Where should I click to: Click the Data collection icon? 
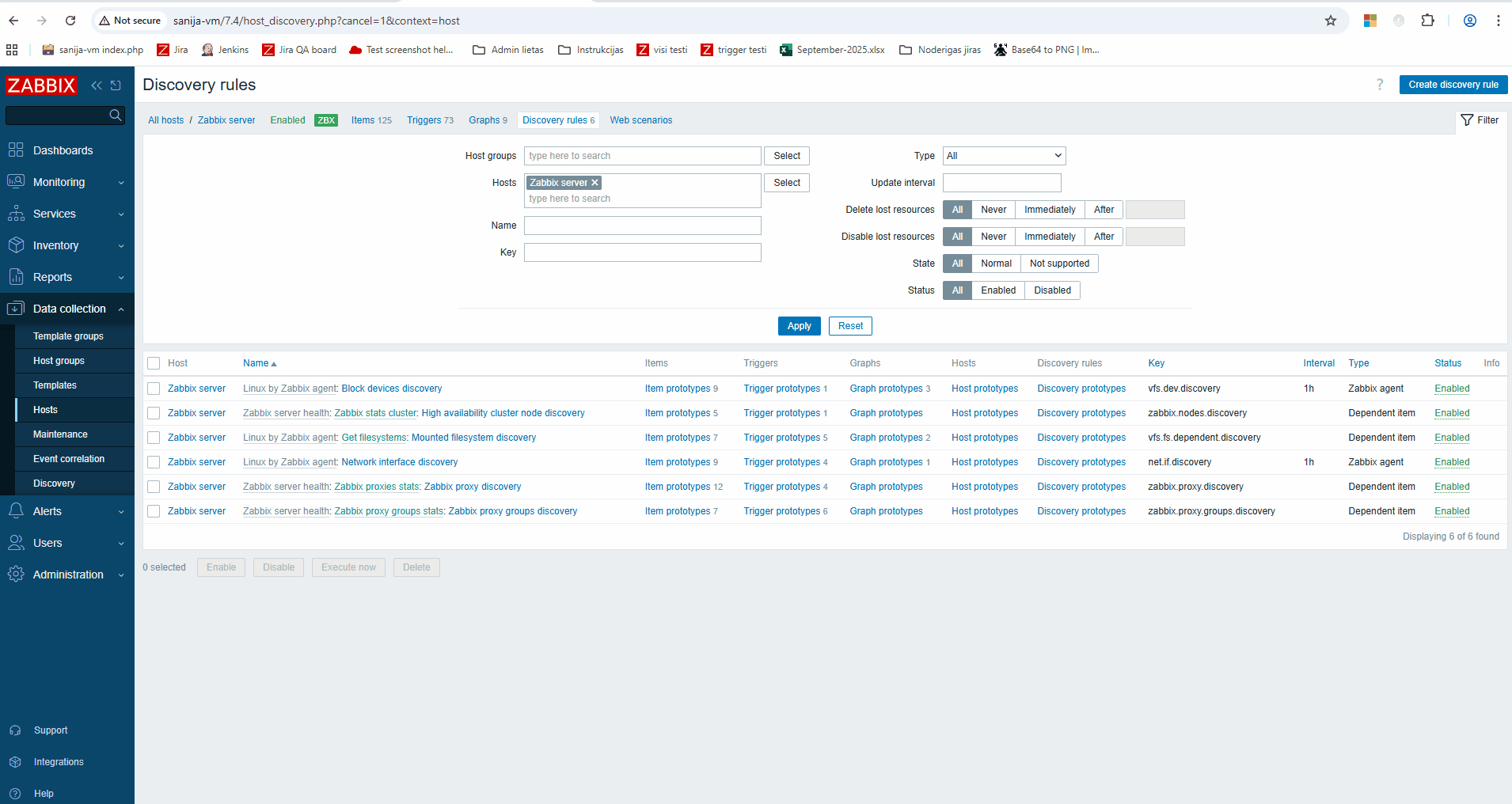tap(16, 308)
